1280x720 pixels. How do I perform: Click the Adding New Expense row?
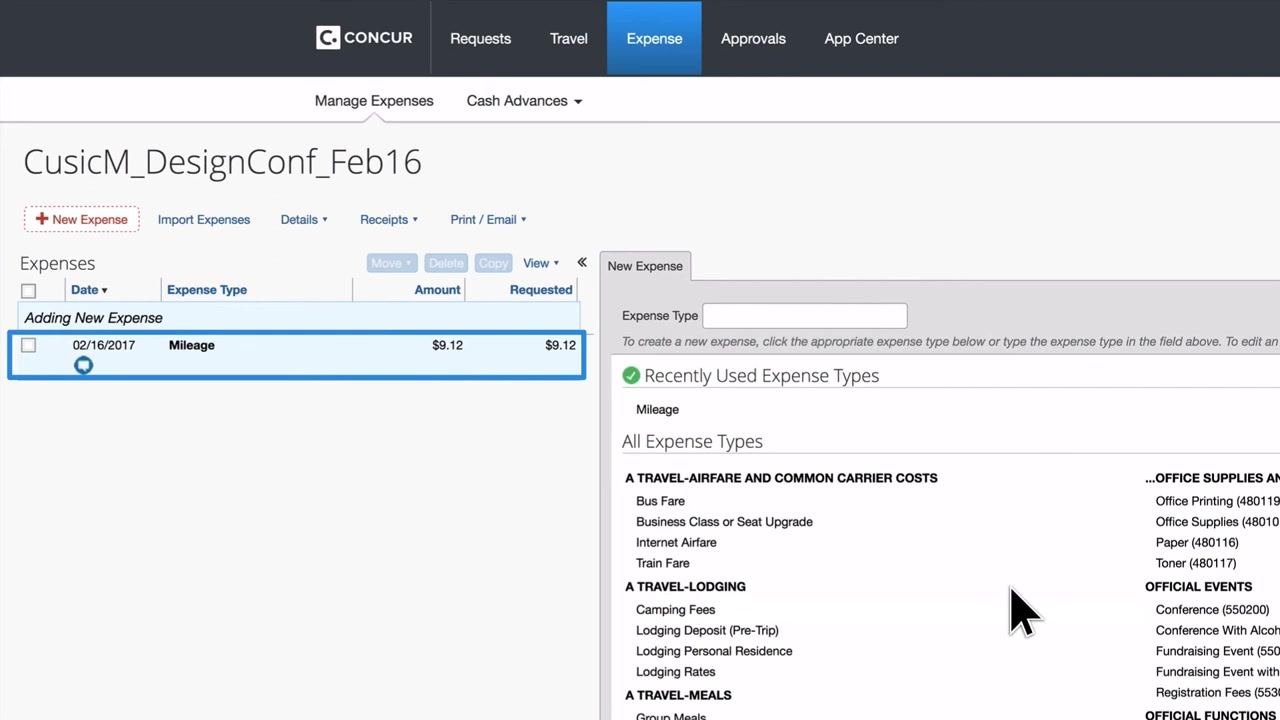pos(297,318)
